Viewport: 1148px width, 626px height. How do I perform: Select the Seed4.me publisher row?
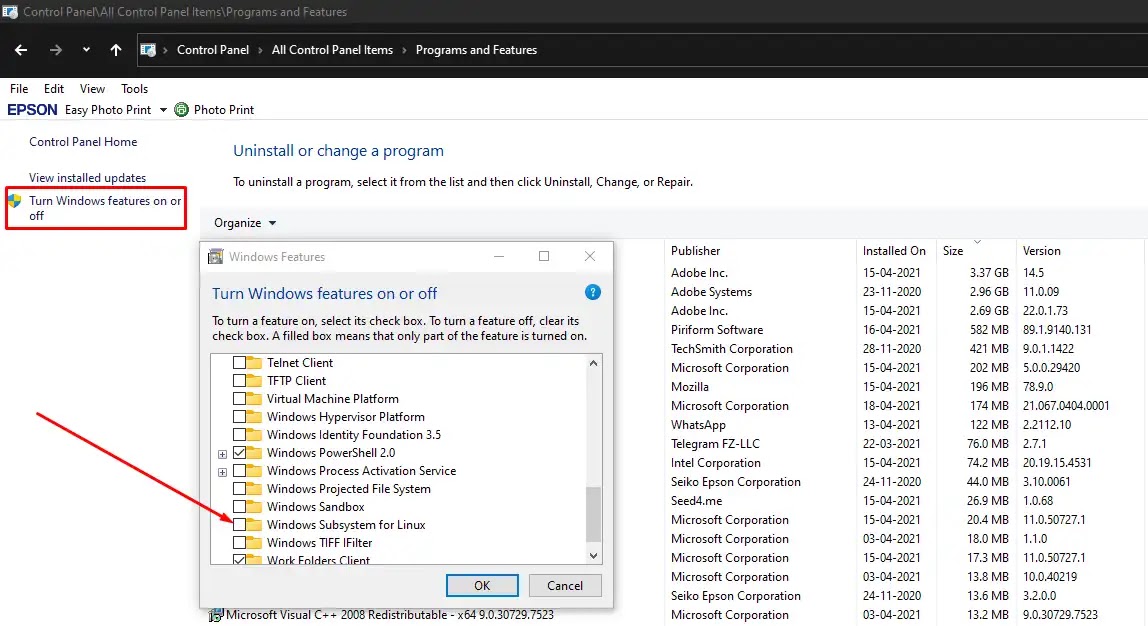point(696,501)
